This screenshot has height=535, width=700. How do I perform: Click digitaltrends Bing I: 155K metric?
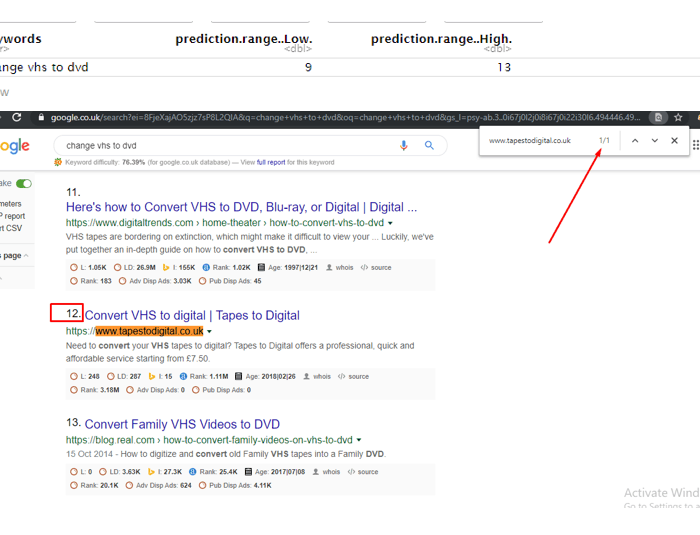point(179,268)
